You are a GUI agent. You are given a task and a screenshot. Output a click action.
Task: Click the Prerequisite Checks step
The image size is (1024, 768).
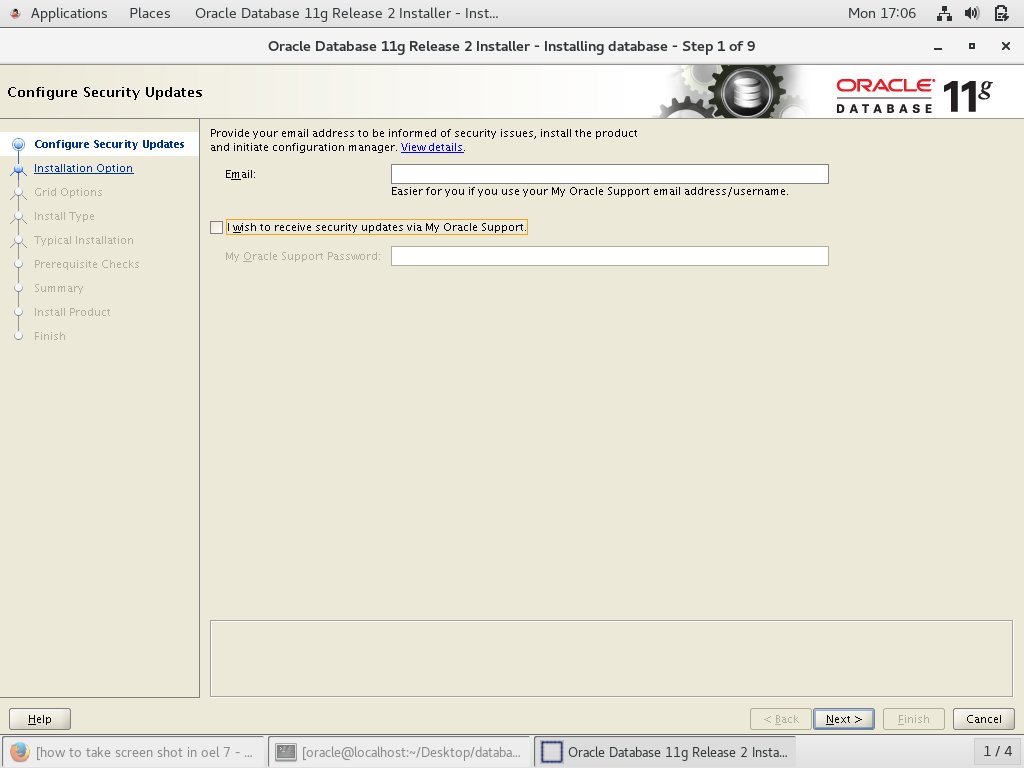(x=87, y=264)
